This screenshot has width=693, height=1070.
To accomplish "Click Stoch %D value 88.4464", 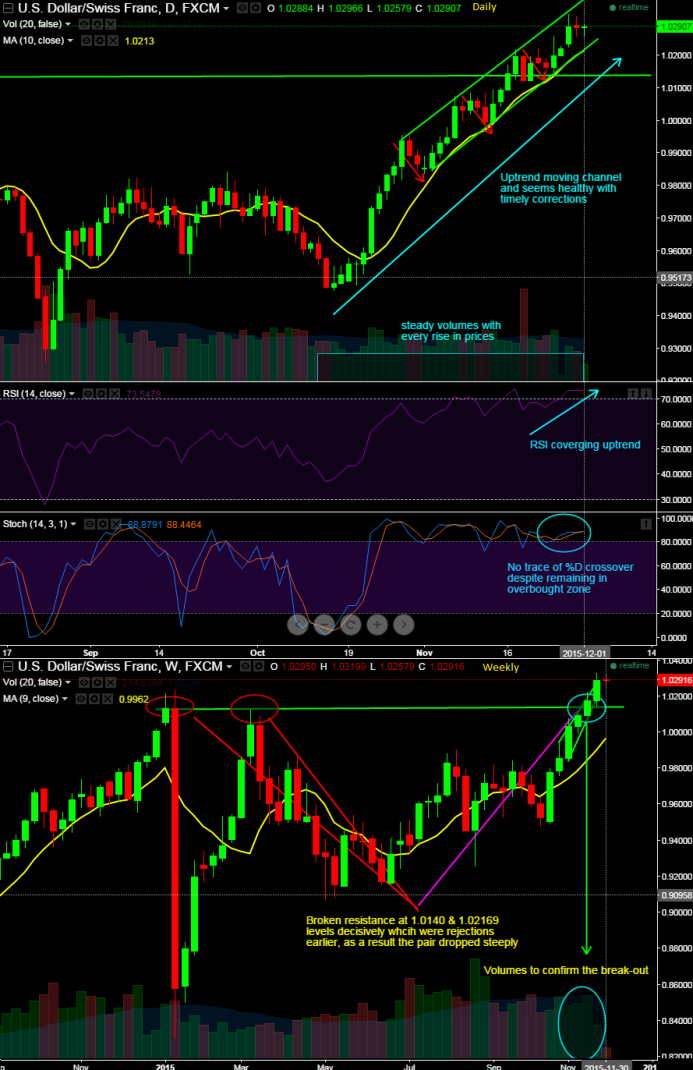I will click(x=183, y=524).
